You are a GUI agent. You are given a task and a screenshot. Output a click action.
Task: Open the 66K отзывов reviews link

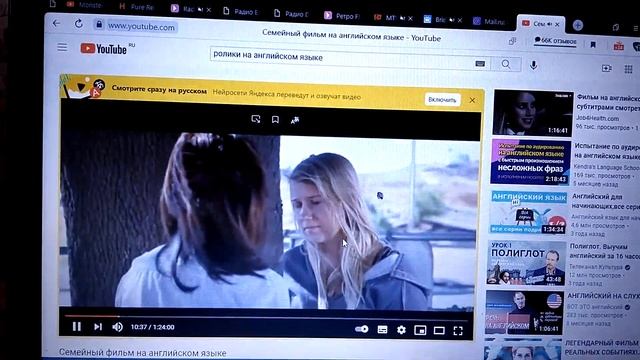tap(555, 41)
